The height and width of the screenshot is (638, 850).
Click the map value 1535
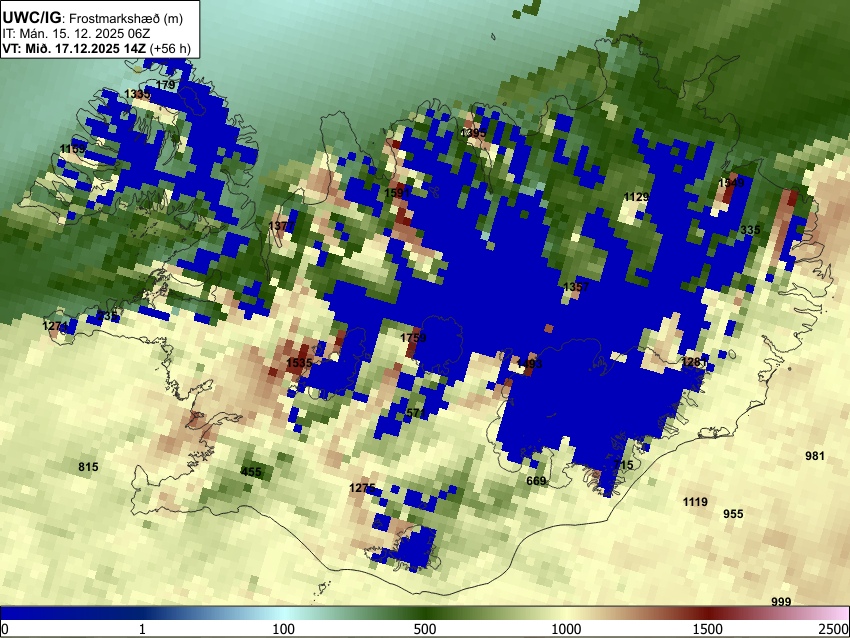coord(299,362)
